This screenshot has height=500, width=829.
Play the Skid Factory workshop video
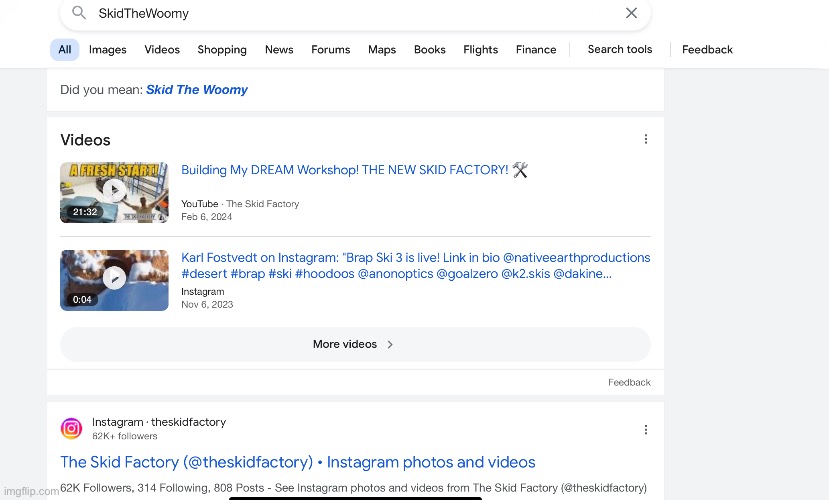pyautogui.click(x=114, y=191)
